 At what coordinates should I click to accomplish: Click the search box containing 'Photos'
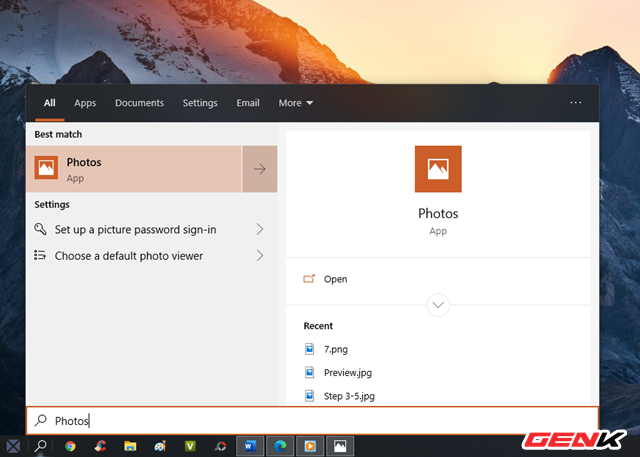coord(310,421)
